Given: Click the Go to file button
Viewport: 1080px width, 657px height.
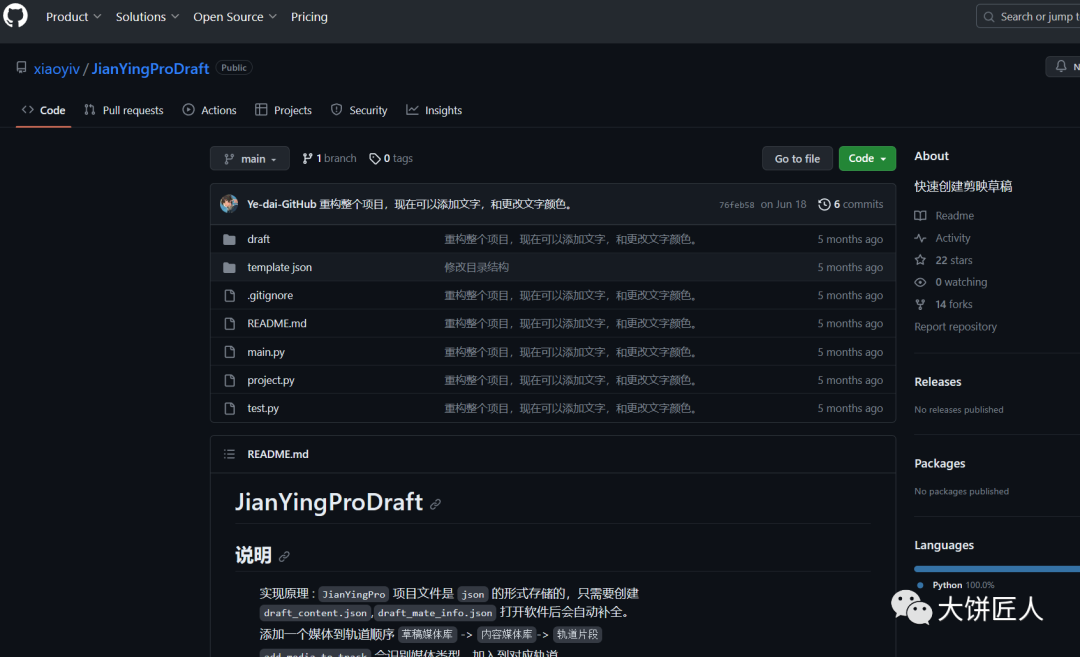Looking at the screenshot, I should coord(797,158).
